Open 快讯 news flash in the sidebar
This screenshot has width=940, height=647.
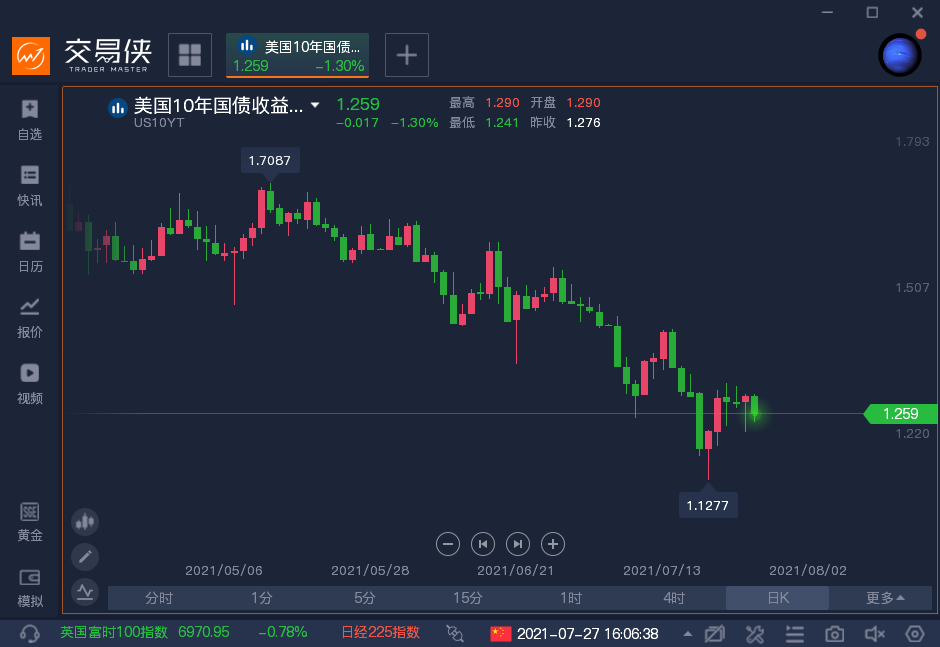(29, 186)
